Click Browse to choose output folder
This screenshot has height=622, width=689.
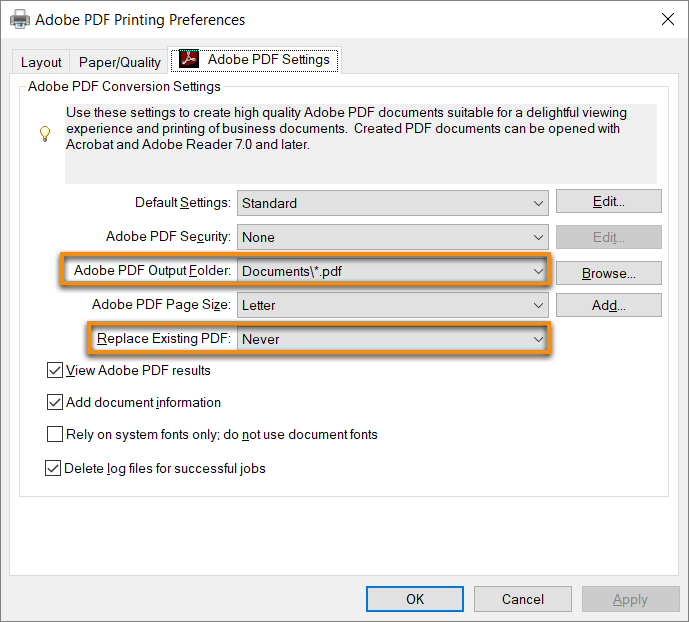608,273
